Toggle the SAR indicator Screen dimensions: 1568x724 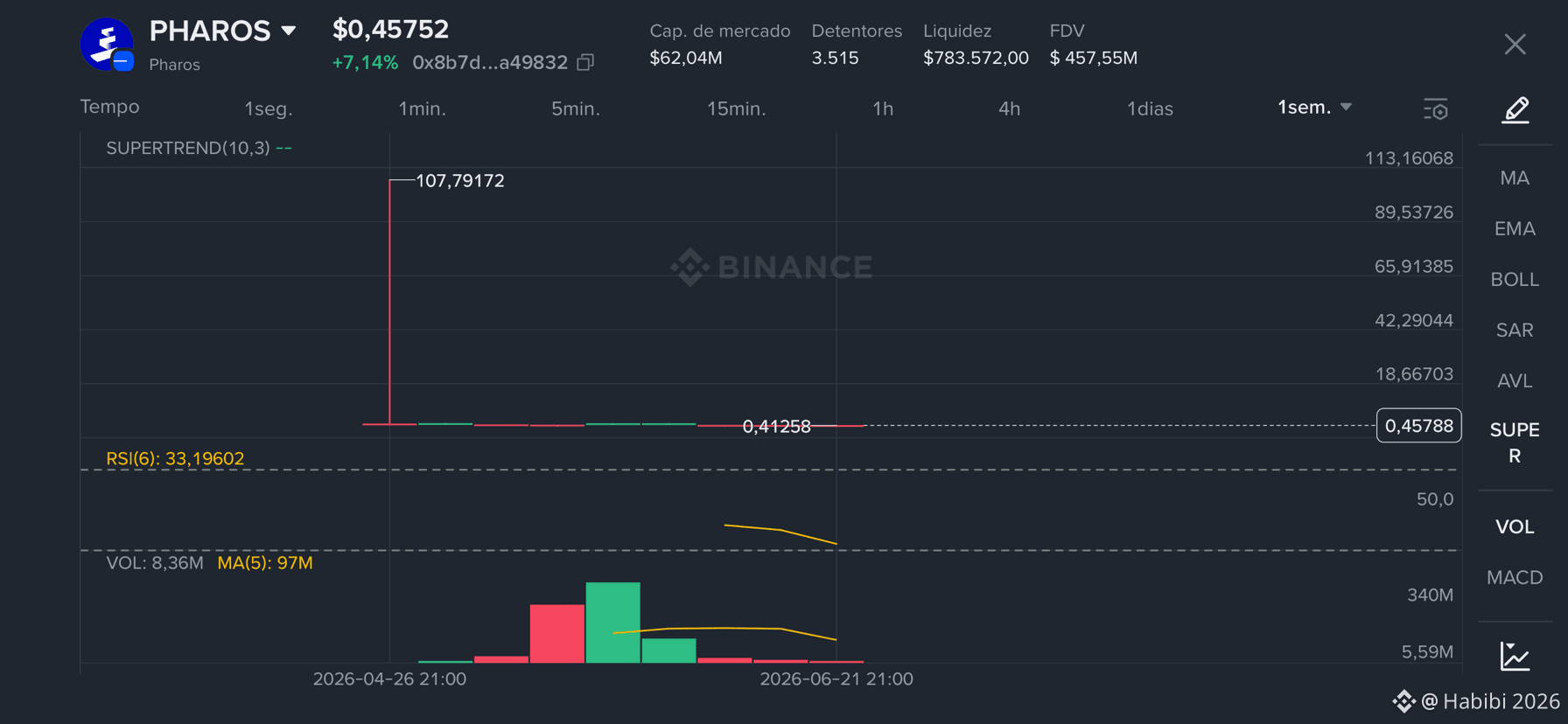tap(1515, 331)
